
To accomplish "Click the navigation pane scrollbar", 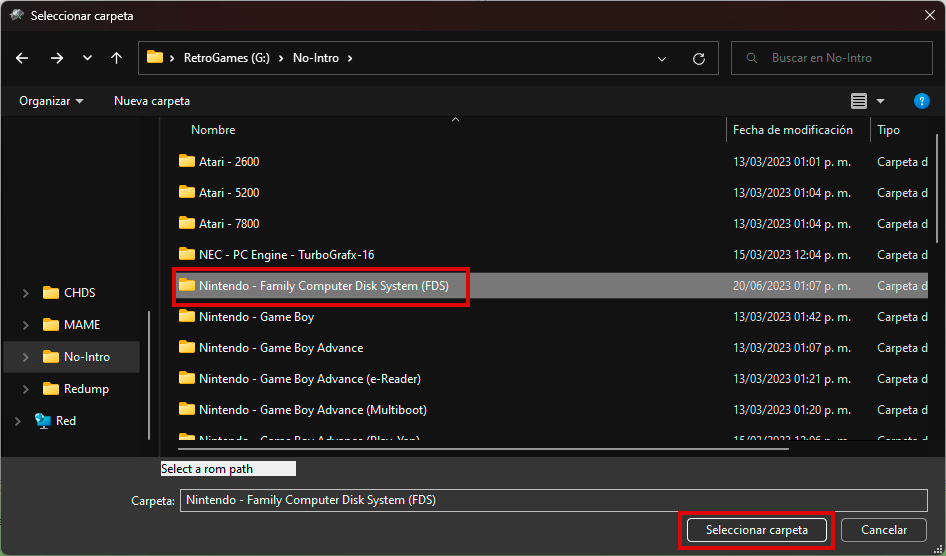I will tap(149, 375).
